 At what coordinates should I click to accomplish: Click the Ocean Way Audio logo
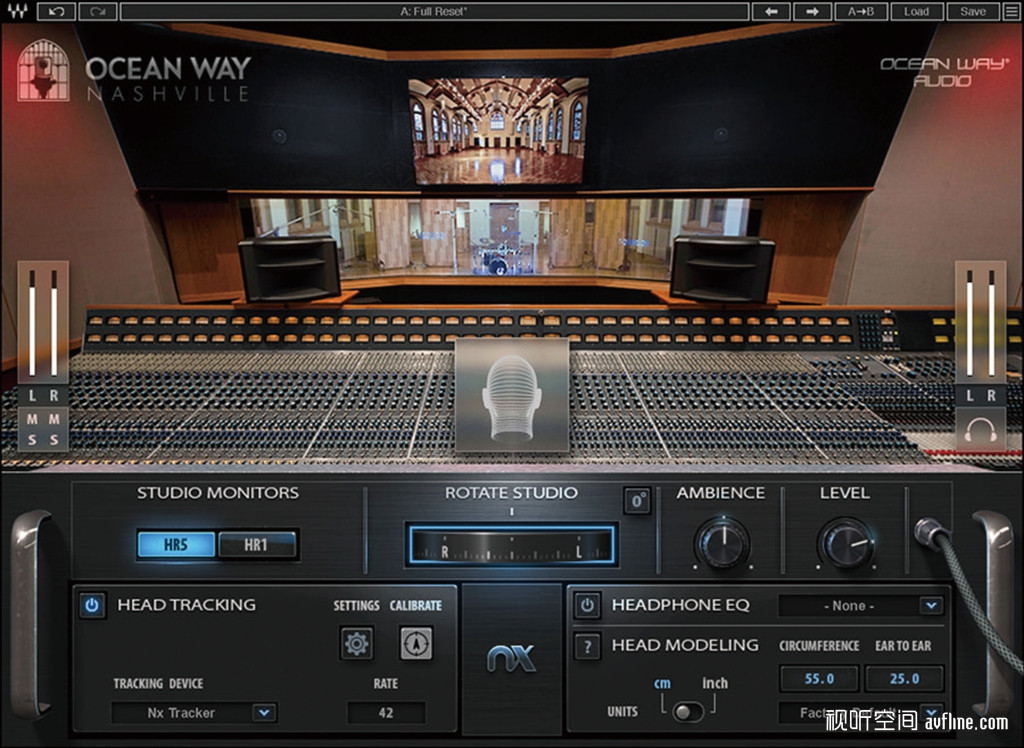943,72
